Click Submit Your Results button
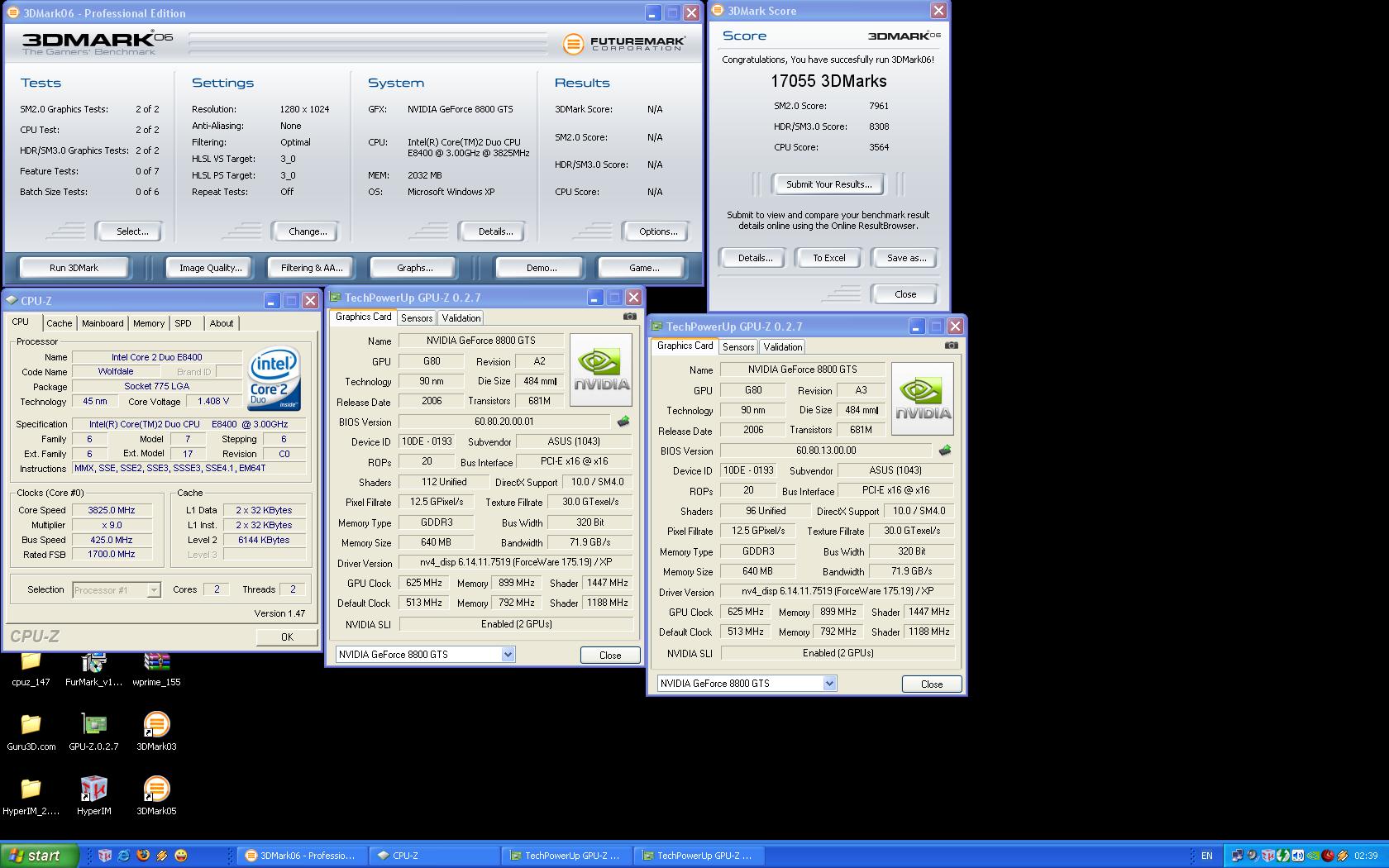Viewport: 1389px width, 868px height. click(828, 184)
